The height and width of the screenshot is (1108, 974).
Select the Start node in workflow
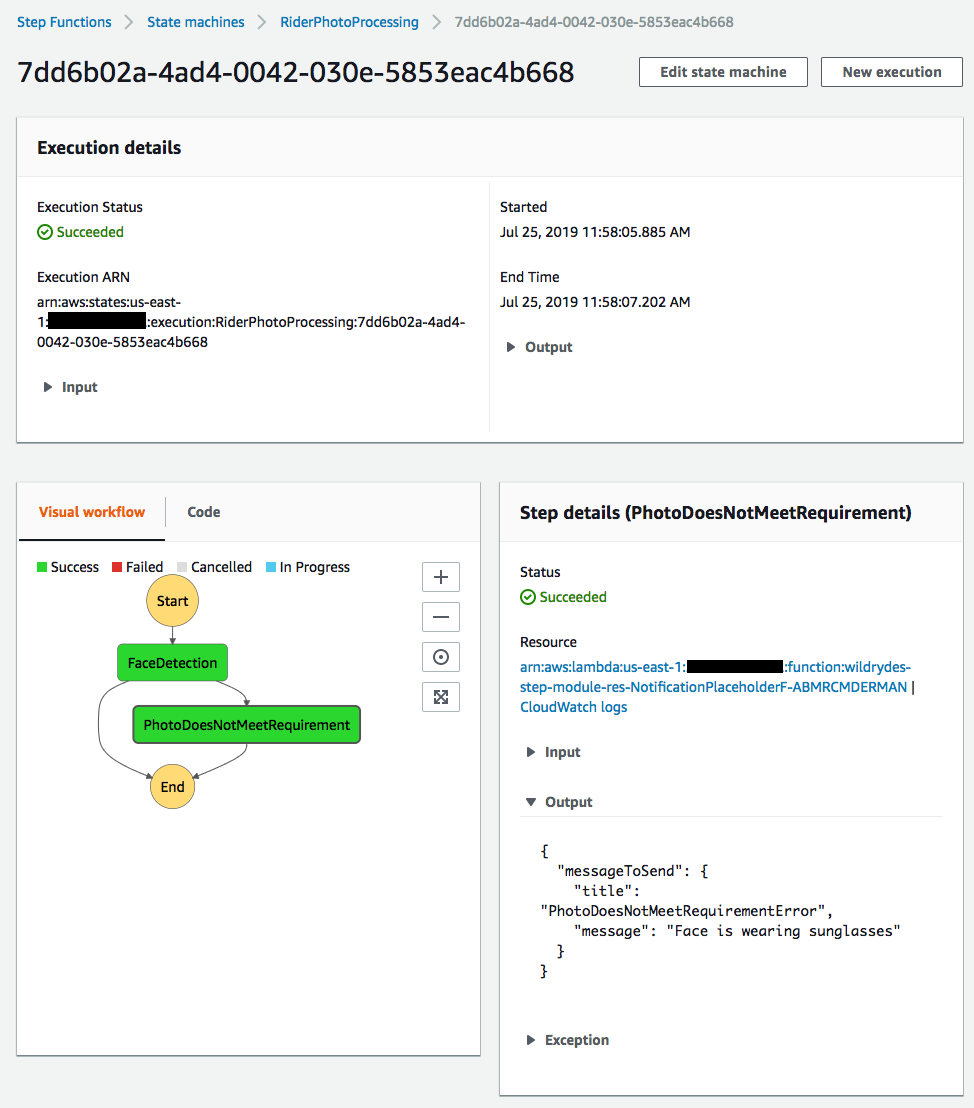(x=172, y=601)
